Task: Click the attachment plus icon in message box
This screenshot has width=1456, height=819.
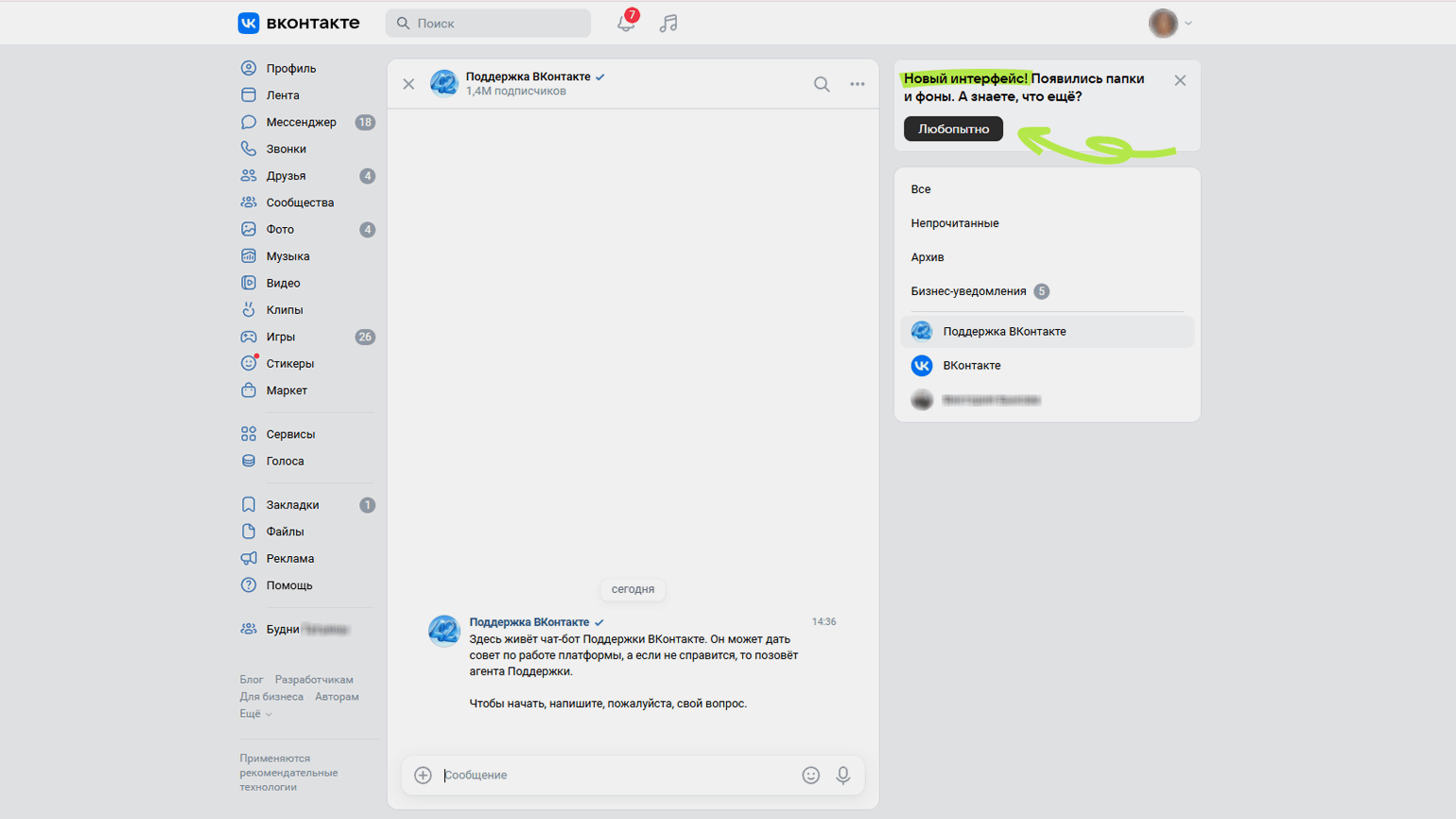Action: coord(423,775)
